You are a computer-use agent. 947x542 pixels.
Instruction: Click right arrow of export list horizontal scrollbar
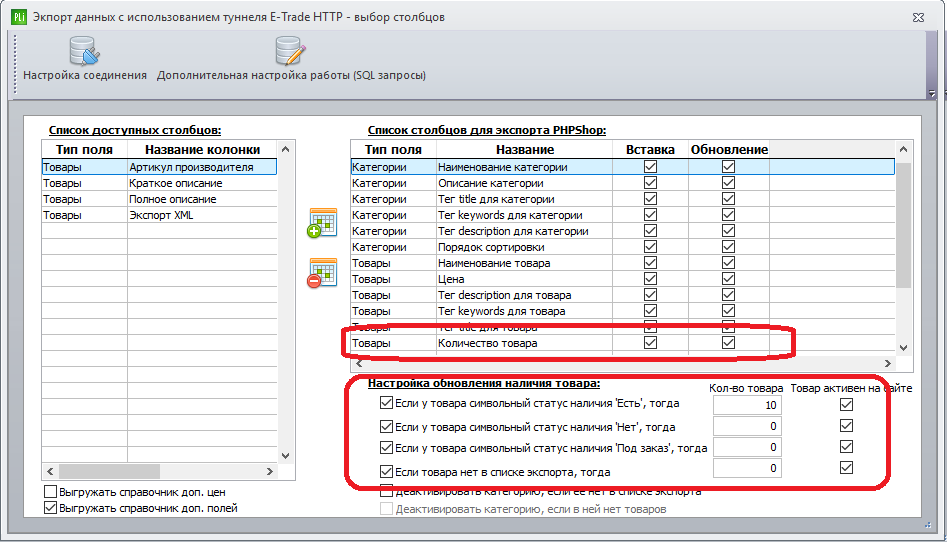[x=888, y=363]
